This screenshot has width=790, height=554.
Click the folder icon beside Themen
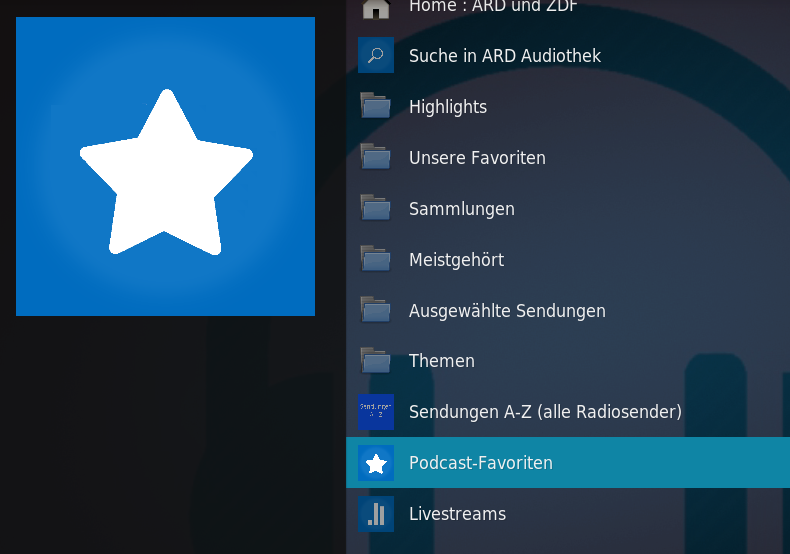(x=376, y=360)
